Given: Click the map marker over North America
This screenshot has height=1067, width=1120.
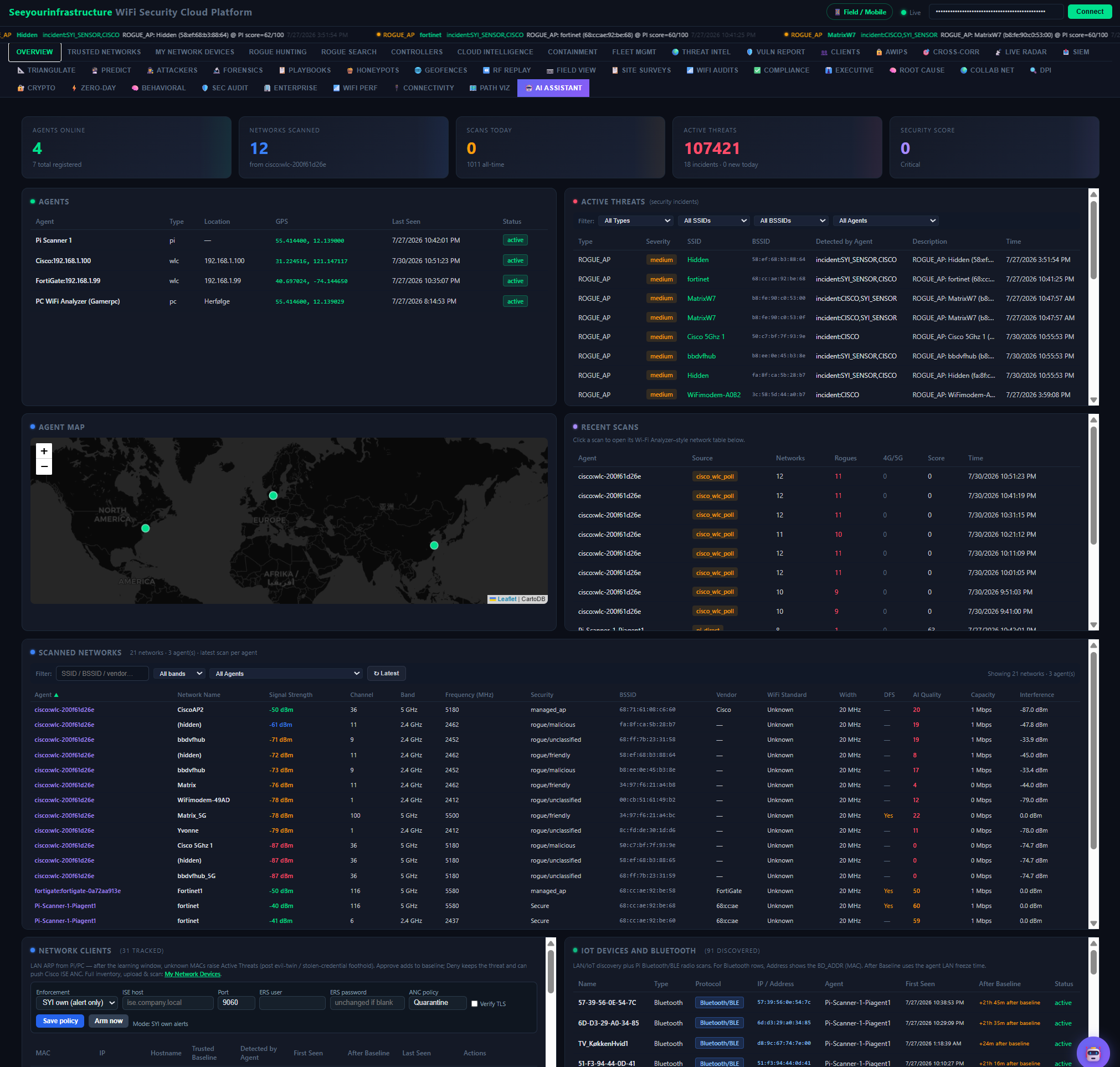Looking at the screenshot, I should coord(146,529).
